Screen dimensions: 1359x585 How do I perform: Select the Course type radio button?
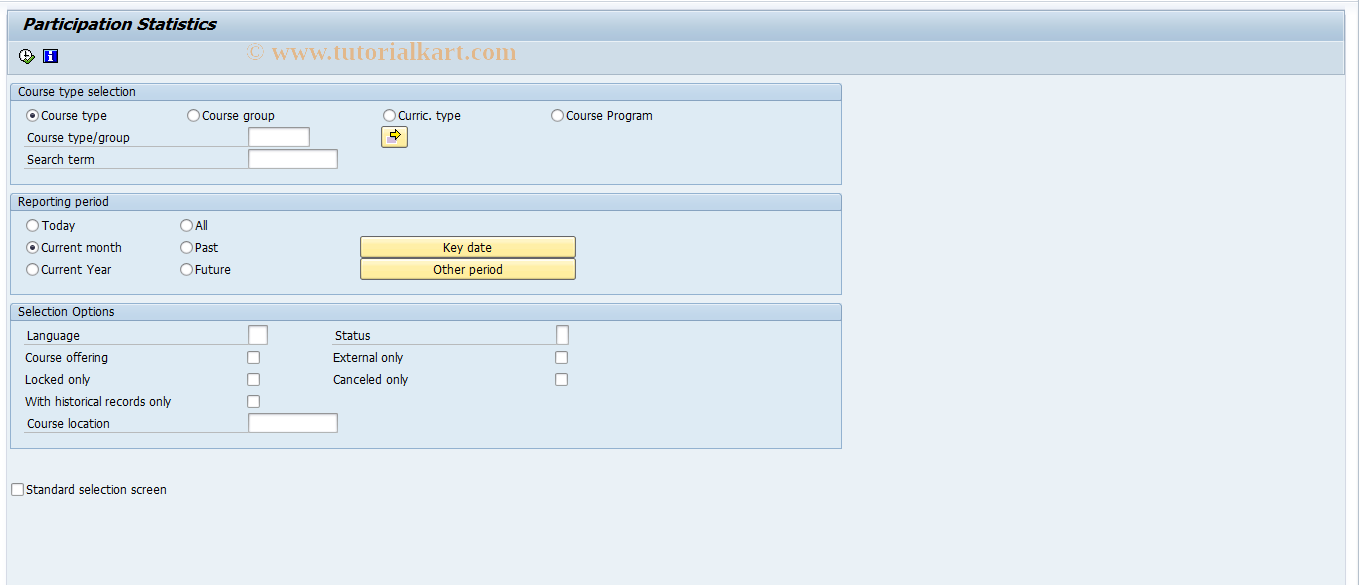point(32,116)
